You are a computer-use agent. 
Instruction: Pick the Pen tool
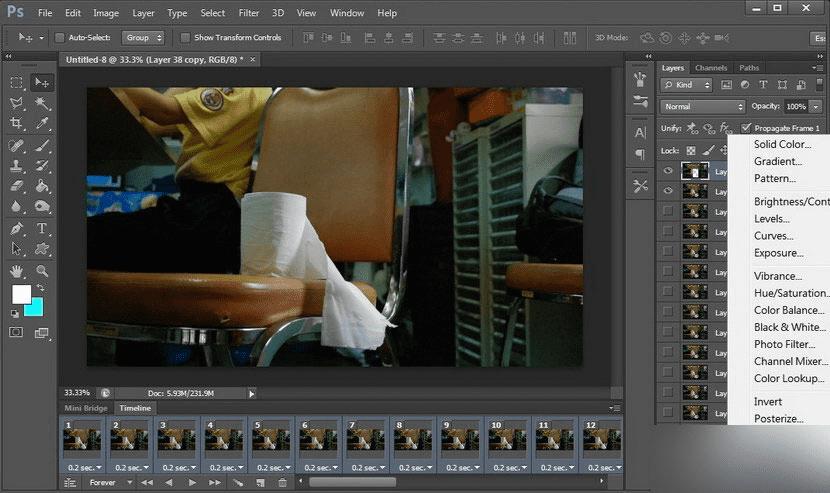[x=17, y=228]
